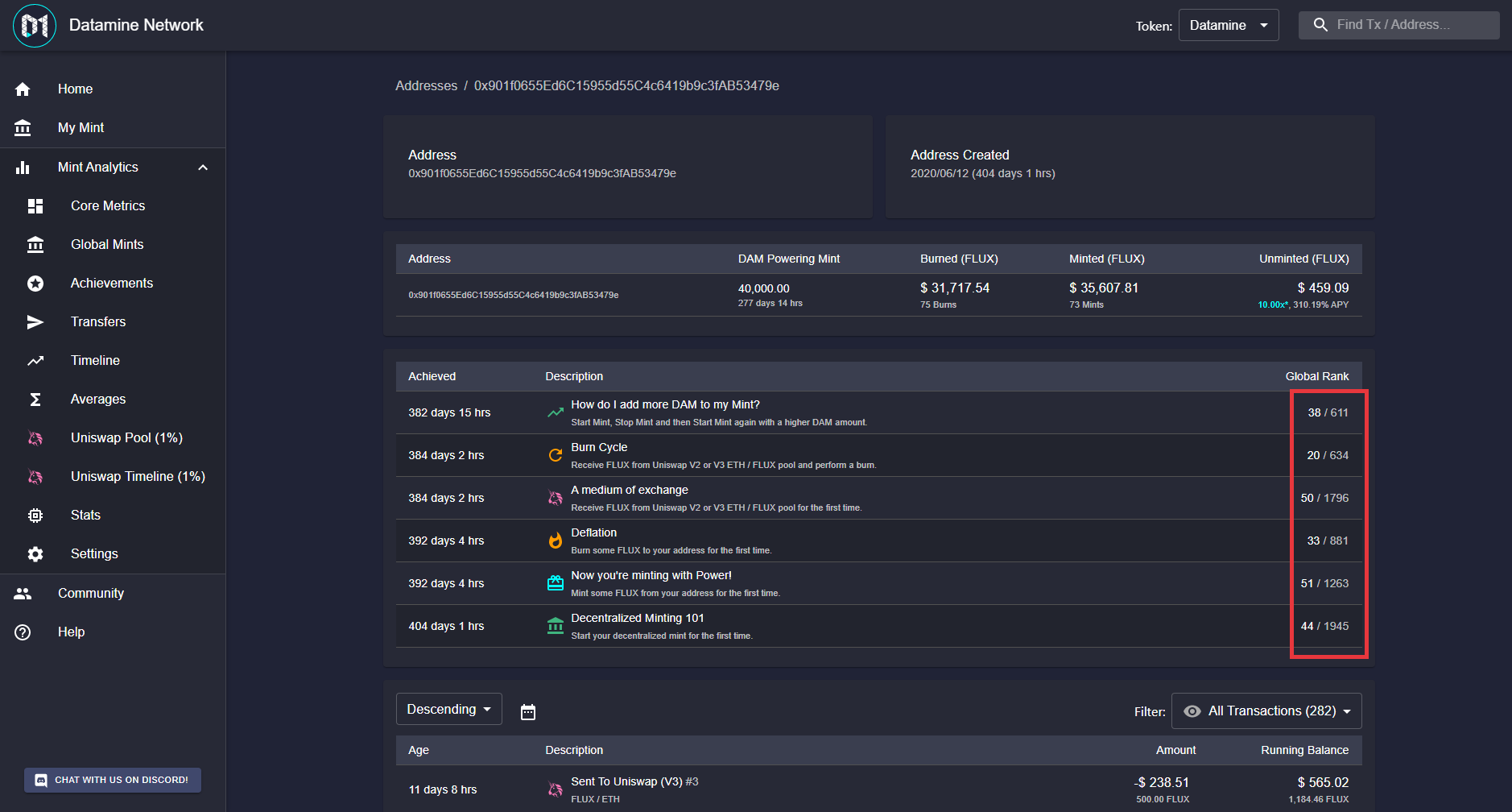The image size is (1512, 812).
Task: Click the Datamine Network title text
Action: point(136,26)
